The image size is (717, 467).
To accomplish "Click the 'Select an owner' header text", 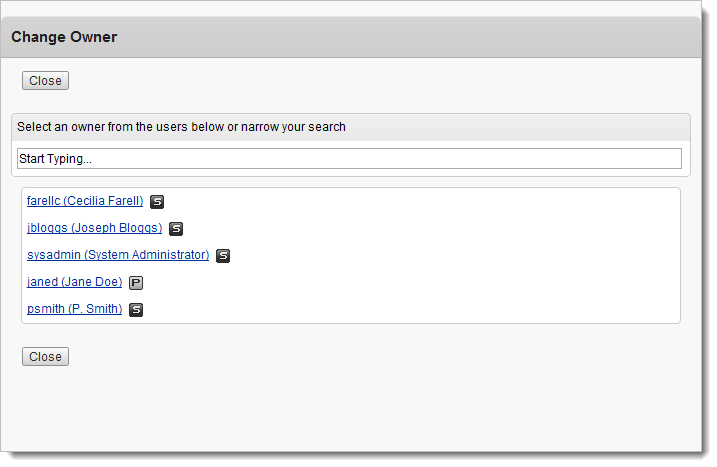I will [181, 127].
